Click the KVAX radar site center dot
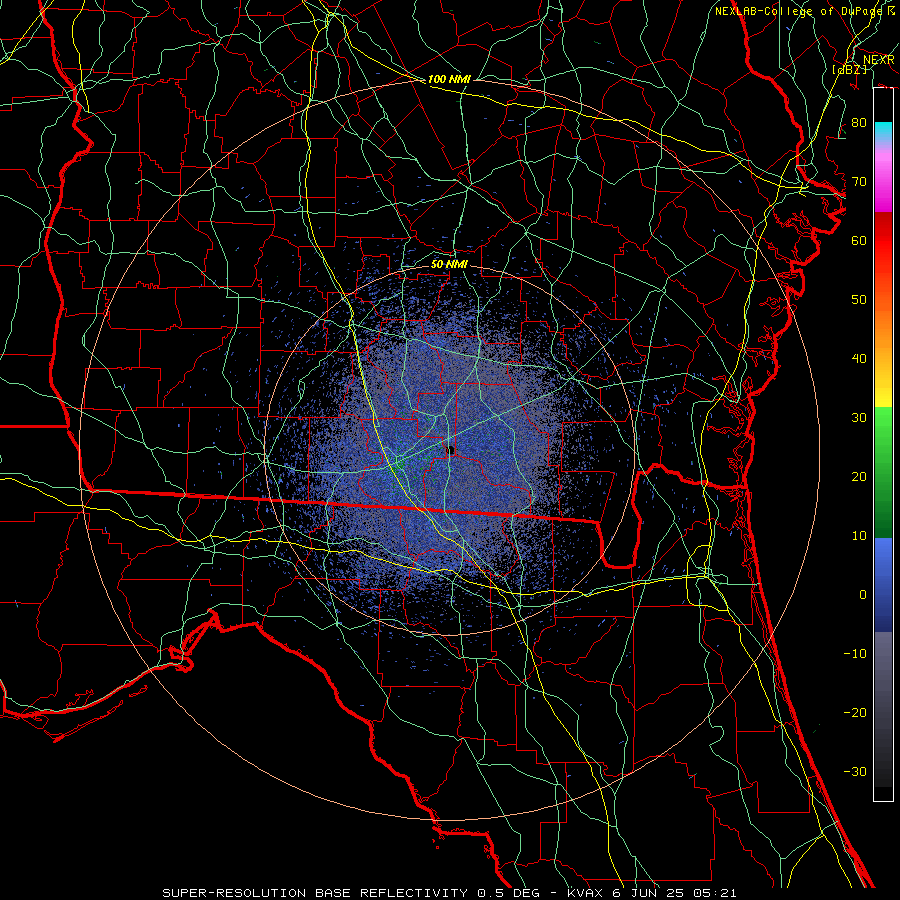The image size is (900, 900). pos(450,450)
